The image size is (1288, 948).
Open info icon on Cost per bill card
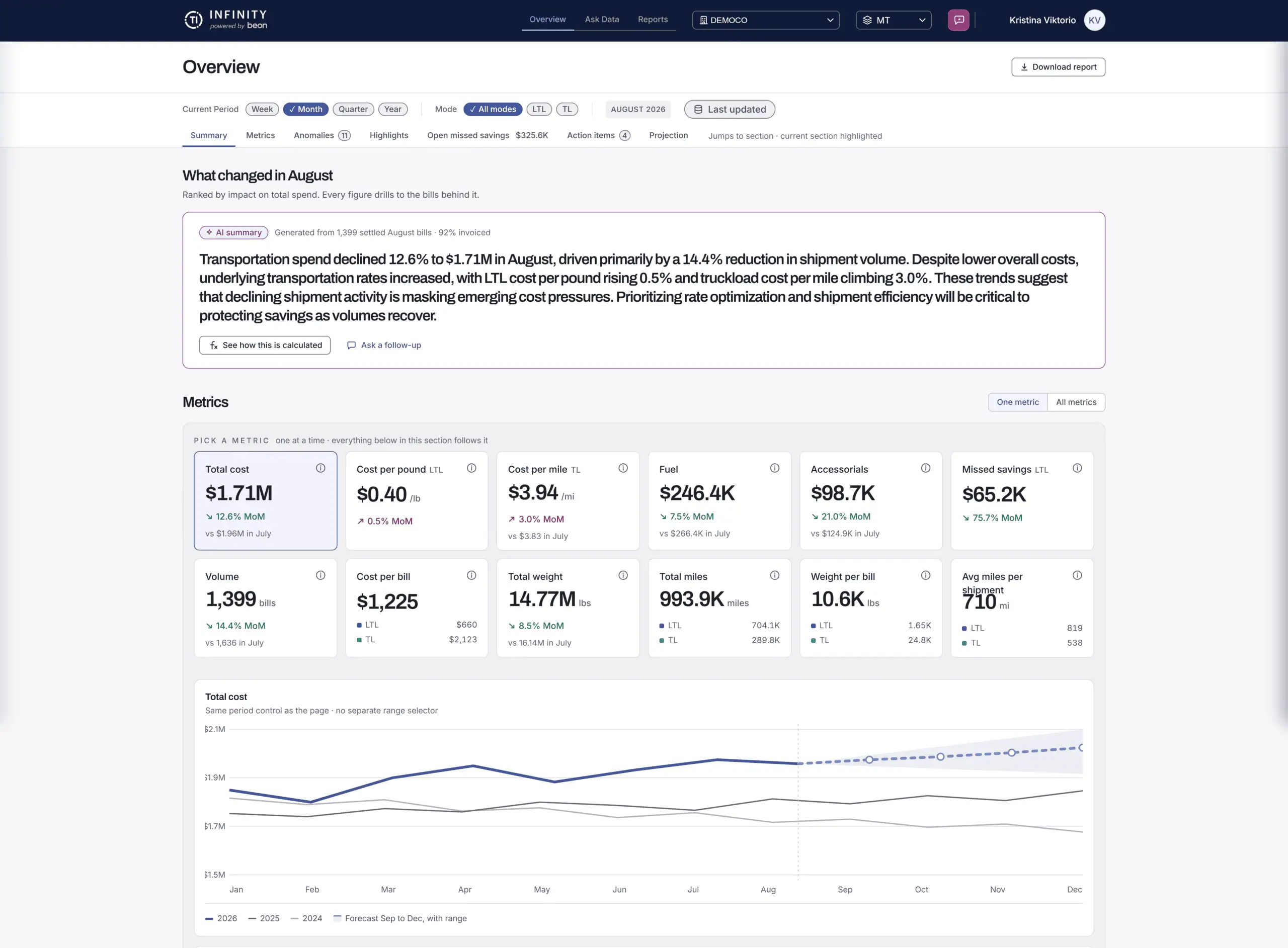coord(471,575)
